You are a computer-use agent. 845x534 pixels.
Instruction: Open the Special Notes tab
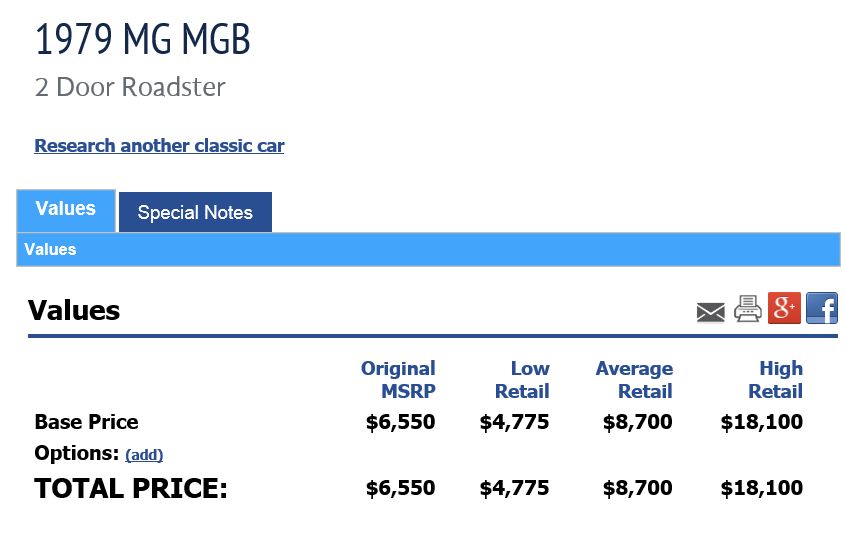195,212
